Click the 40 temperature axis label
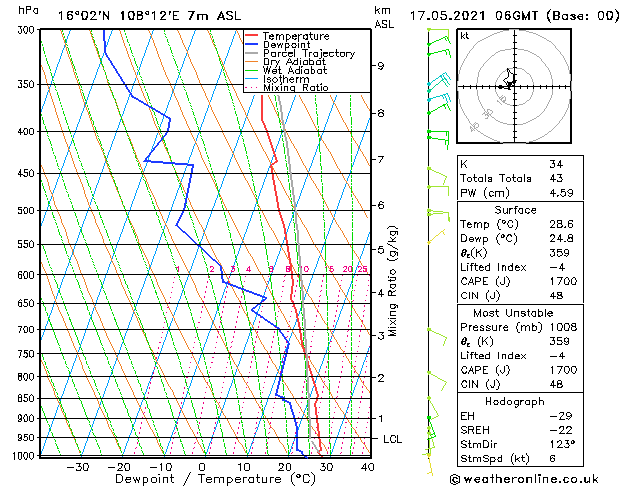The width and height of the screenshot is (629, 486). tap(367, 467)
